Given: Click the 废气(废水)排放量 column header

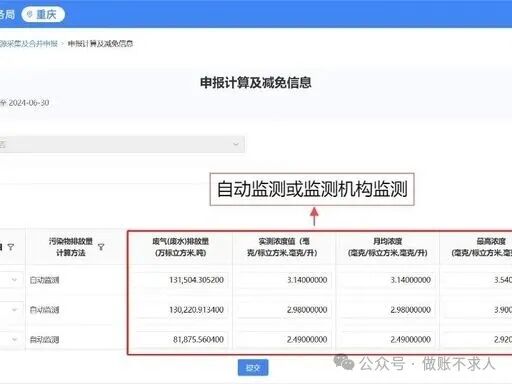Looking at the screenshot, I should pyautogui.click(x=180, y=247).
